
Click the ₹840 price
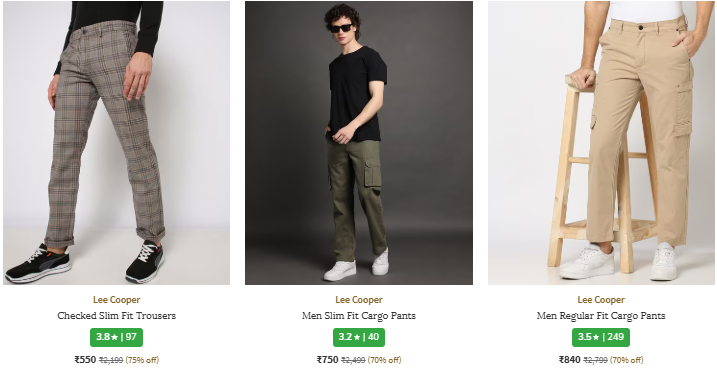tap(570, 360)
